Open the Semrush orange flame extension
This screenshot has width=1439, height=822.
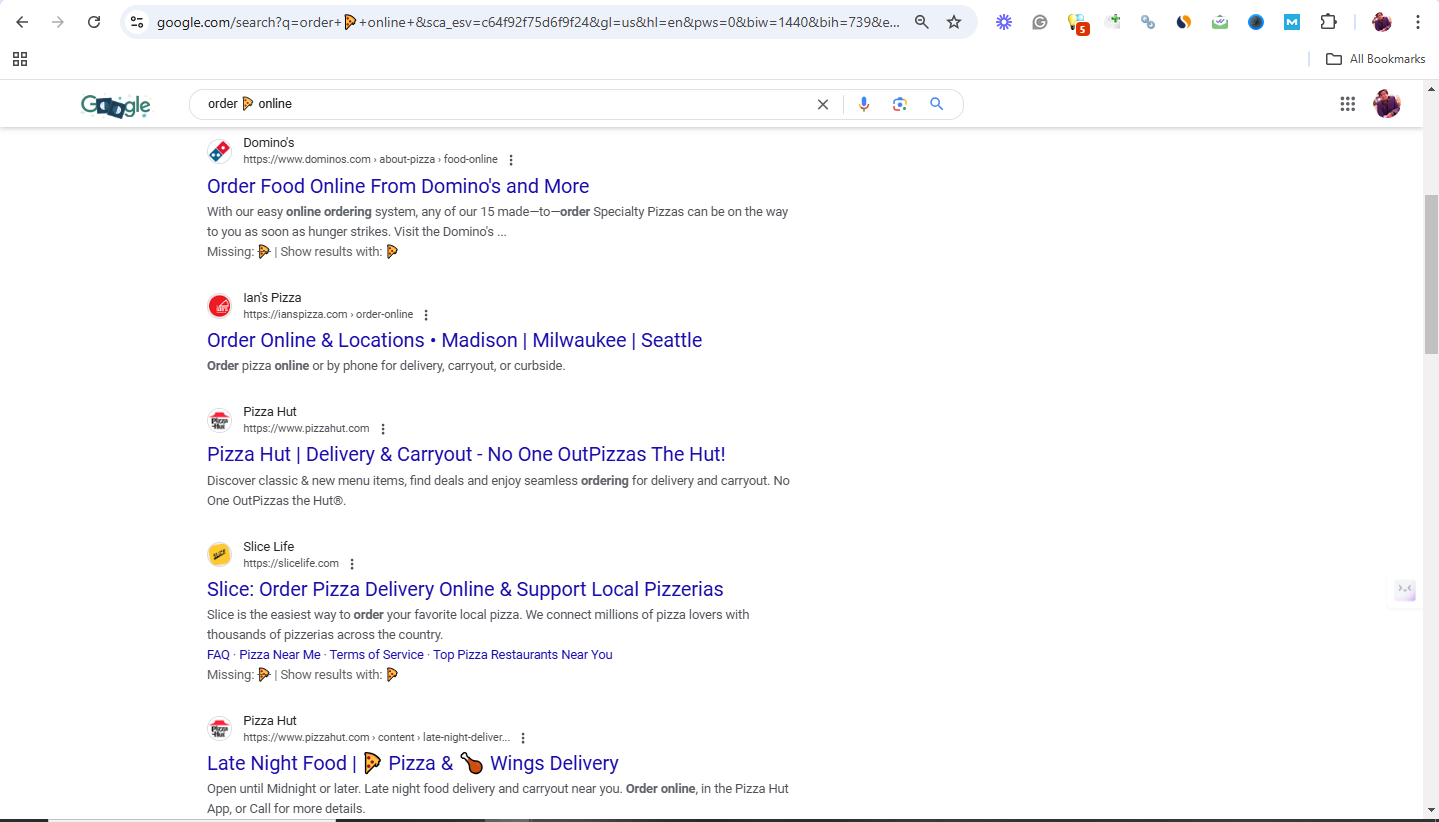(x=1184, y=22)
